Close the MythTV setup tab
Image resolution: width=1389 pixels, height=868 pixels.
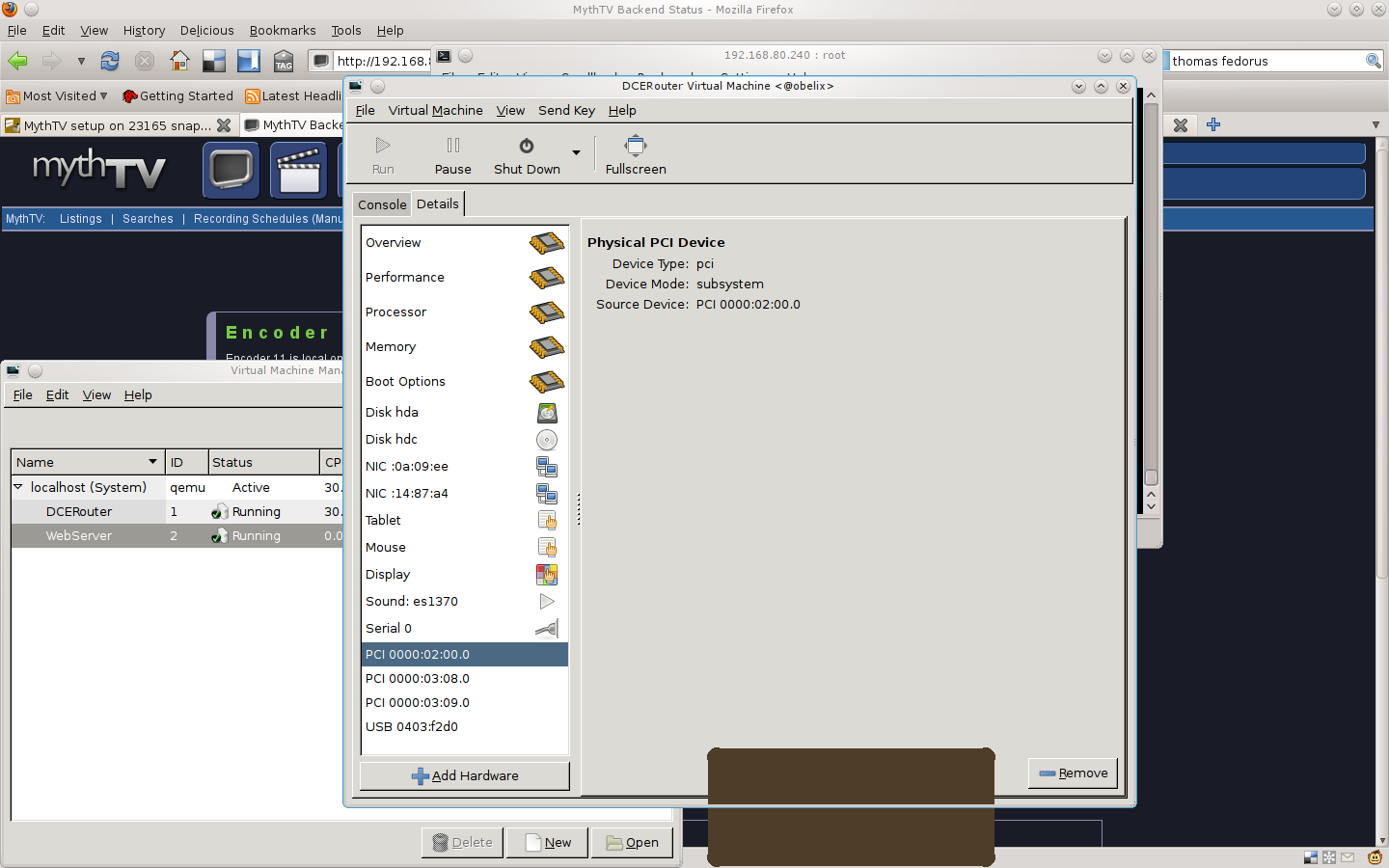click(x=224, y=125)
